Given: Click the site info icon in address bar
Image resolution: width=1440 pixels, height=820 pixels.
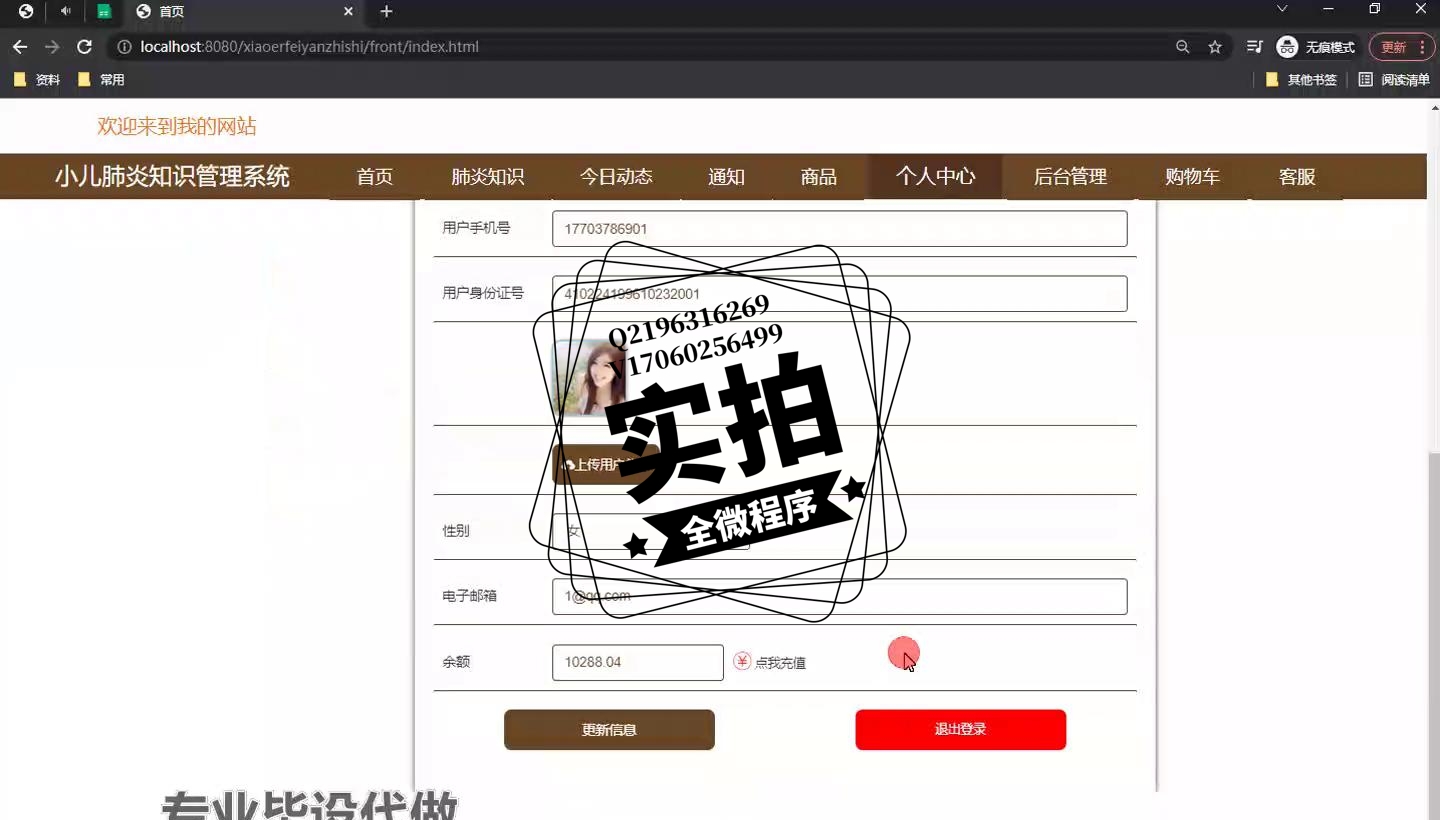Looking at the screenshot, I should [124, 47].
